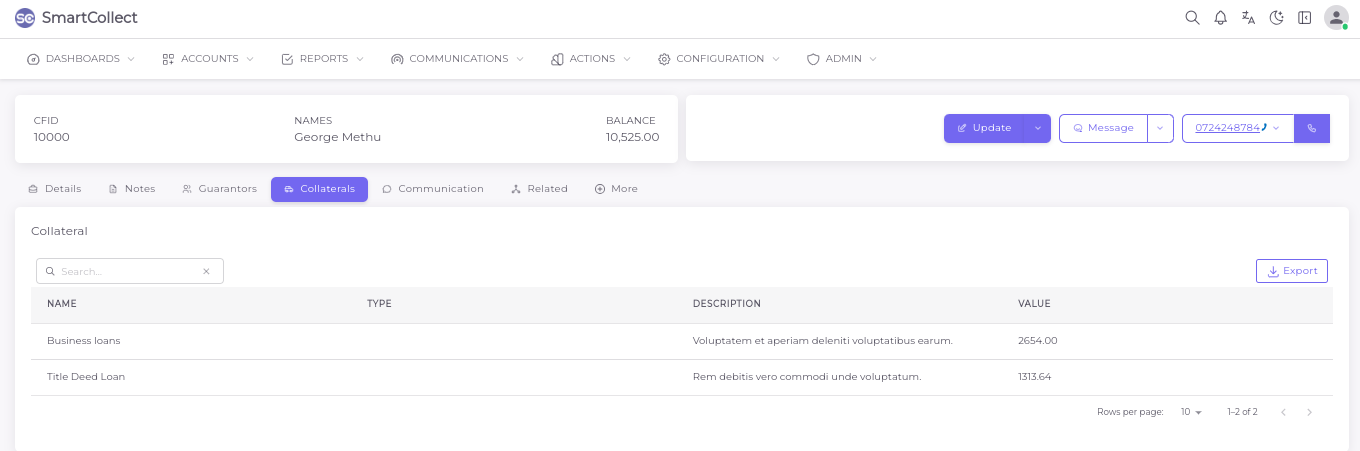Open the Configuration menu
Viewport: 1360px width, 451px height.
[x=719, y=59]
